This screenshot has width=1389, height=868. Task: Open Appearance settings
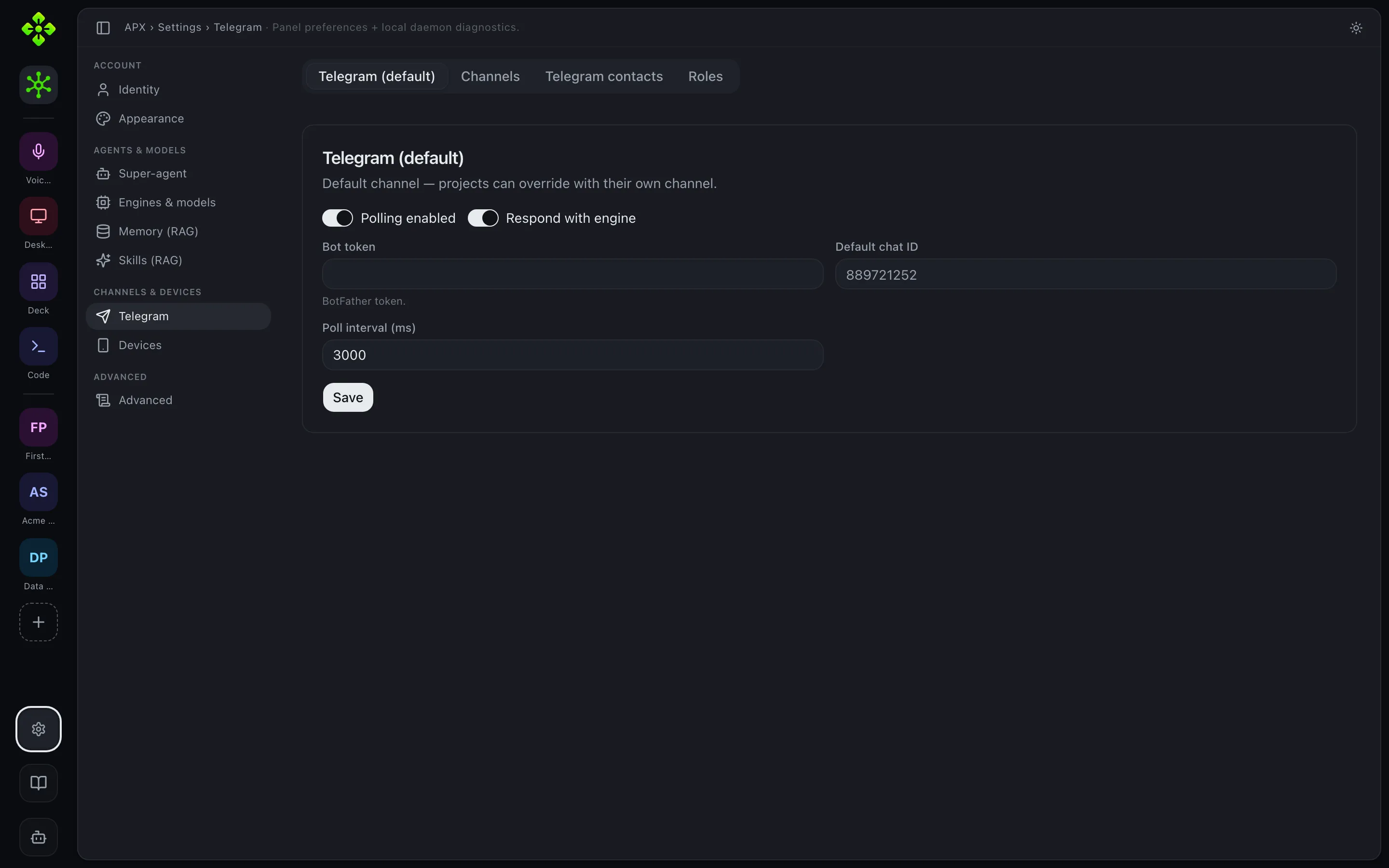pos(178,119)
